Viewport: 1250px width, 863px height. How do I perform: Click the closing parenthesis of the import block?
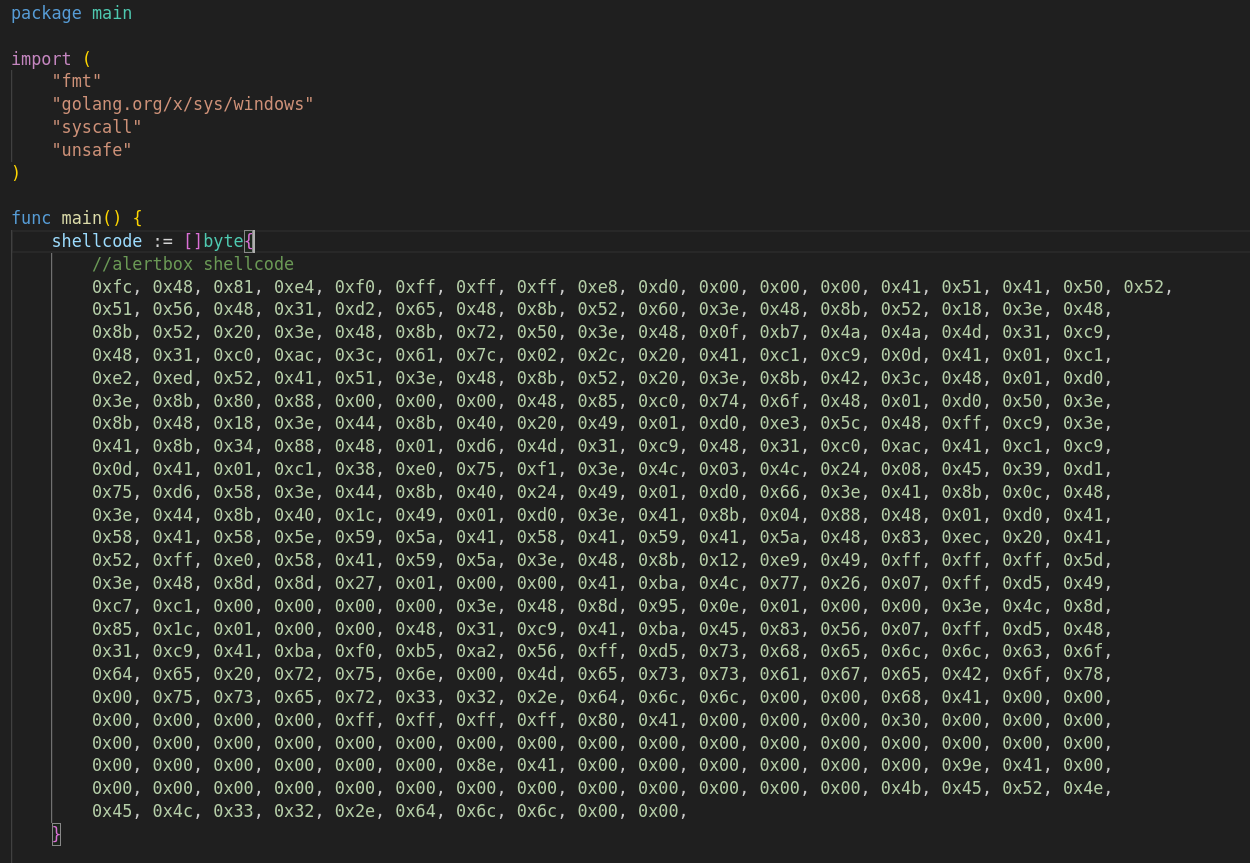coord(16,173)
